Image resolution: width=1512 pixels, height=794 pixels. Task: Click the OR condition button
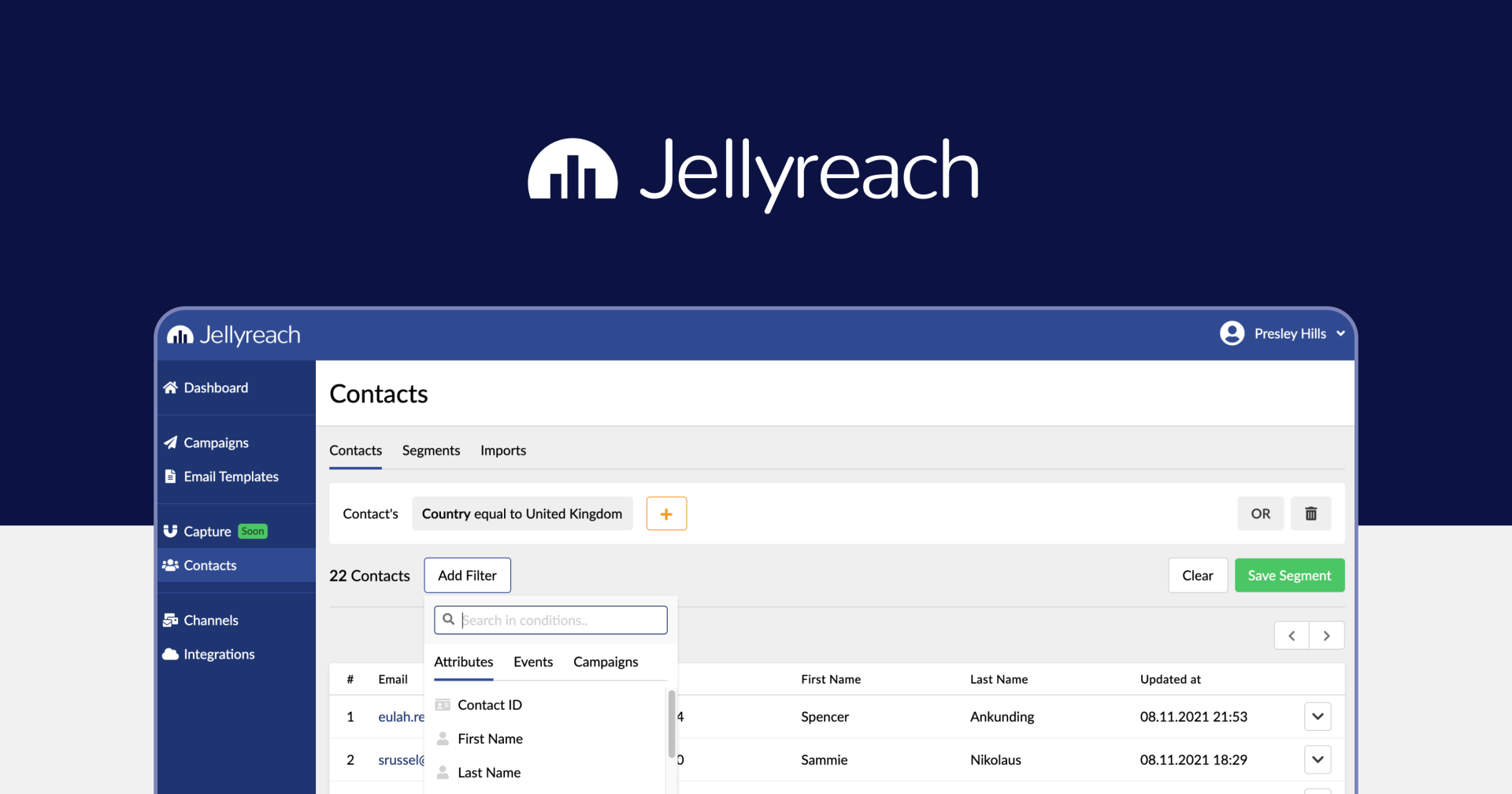[x=1260, y=514]
